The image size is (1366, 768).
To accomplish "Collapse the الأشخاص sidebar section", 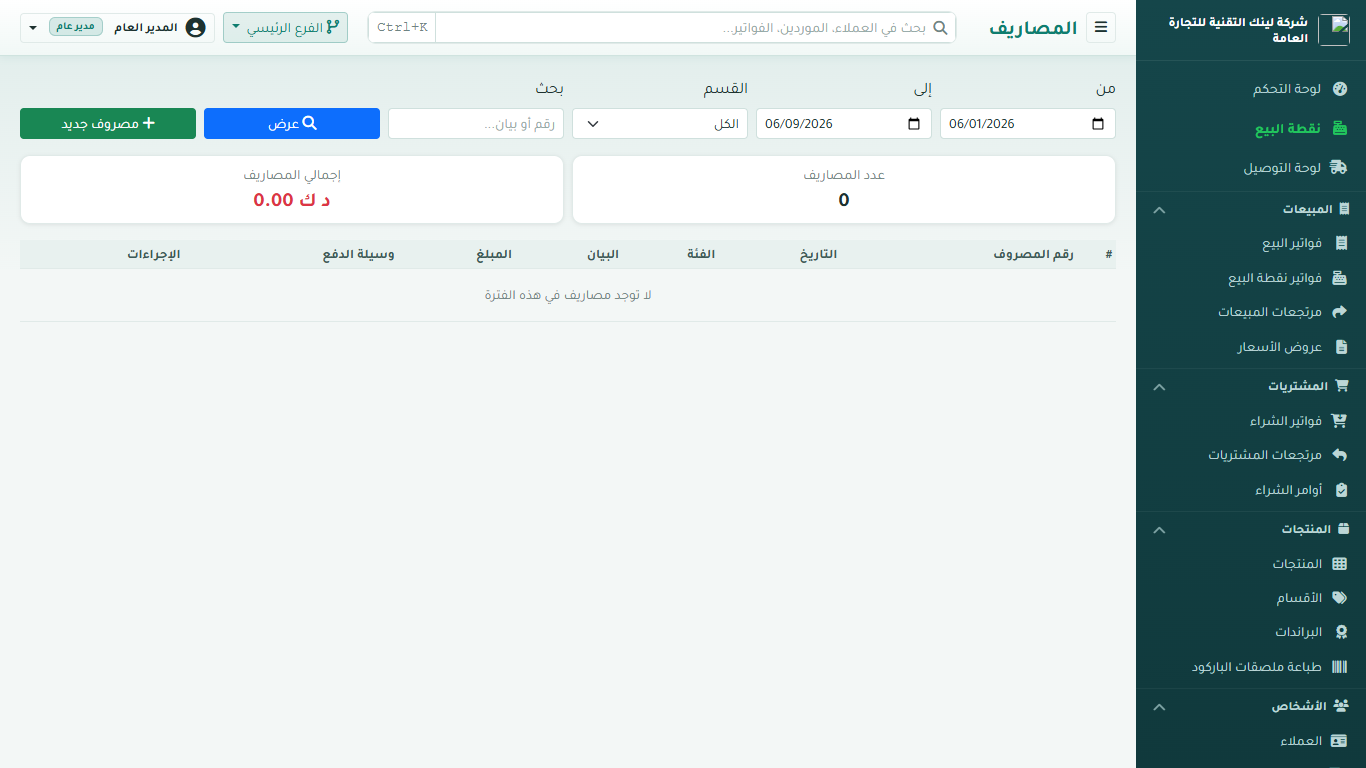I will coord(1251,706).
